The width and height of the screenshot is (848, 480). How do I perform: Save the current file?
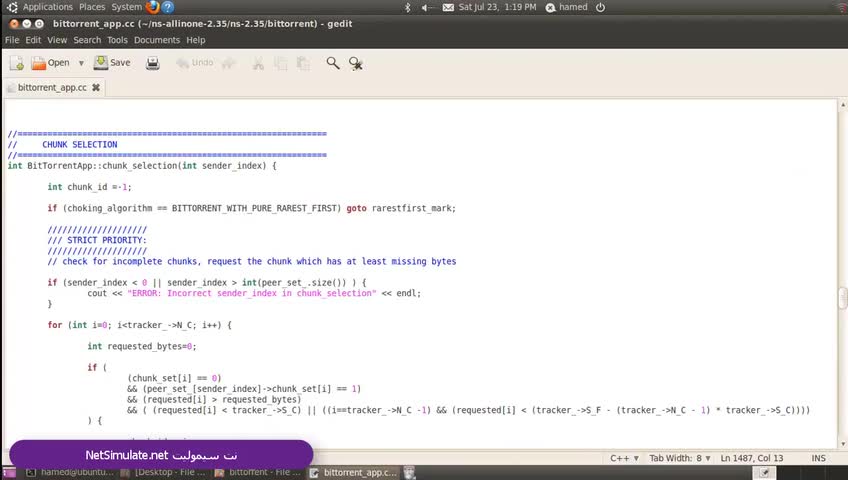click(112, 63)
